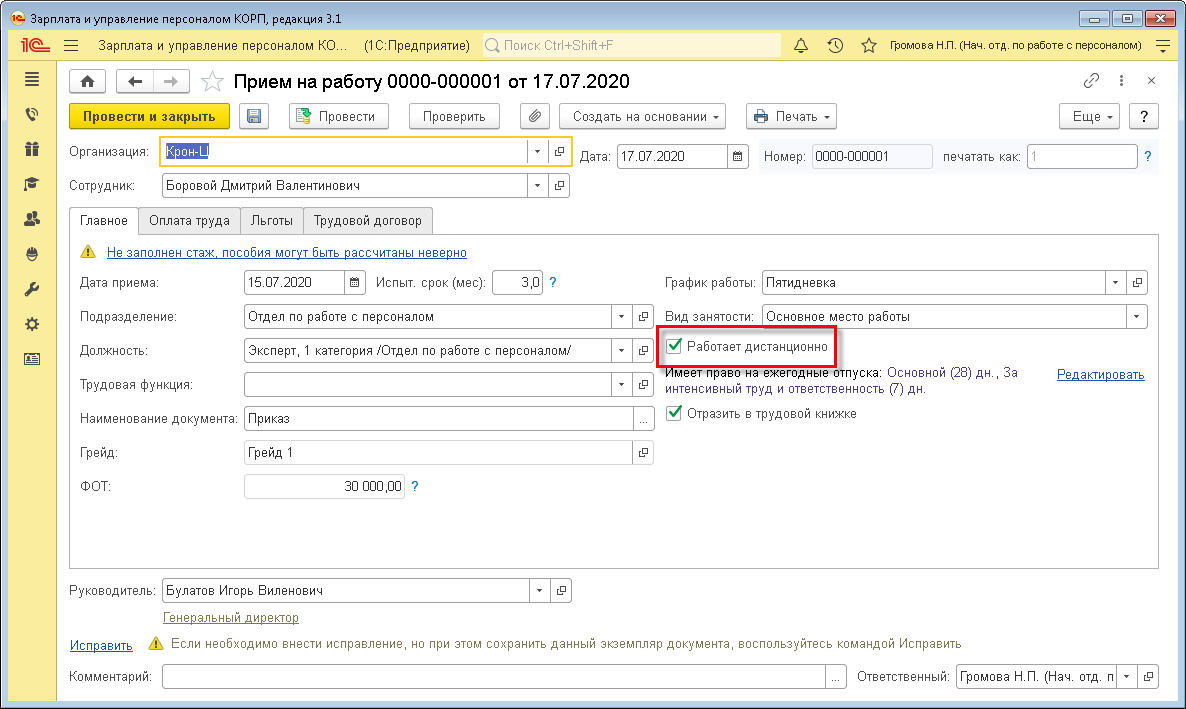Open notifications bell icon
The image size is (1186, 709).
coord(801,46)
